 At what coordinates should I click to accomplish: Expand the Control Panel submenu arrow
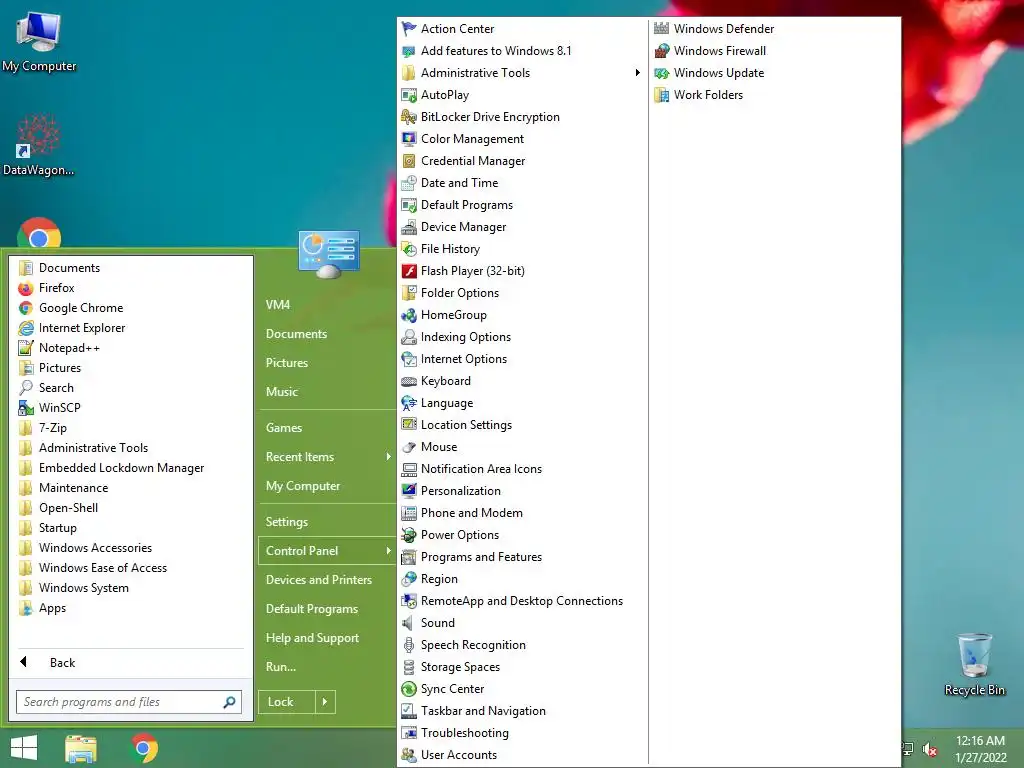[x=388, y=551]
